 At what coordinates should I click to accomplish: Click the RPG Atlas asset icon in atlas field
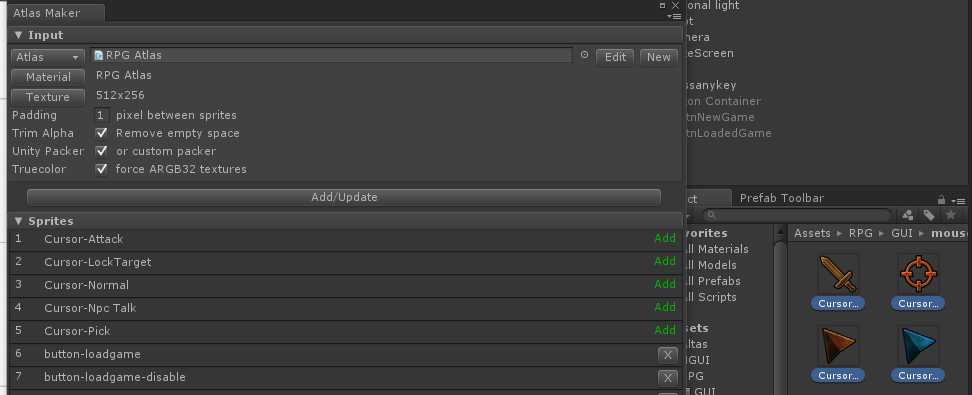coord(99,55)
